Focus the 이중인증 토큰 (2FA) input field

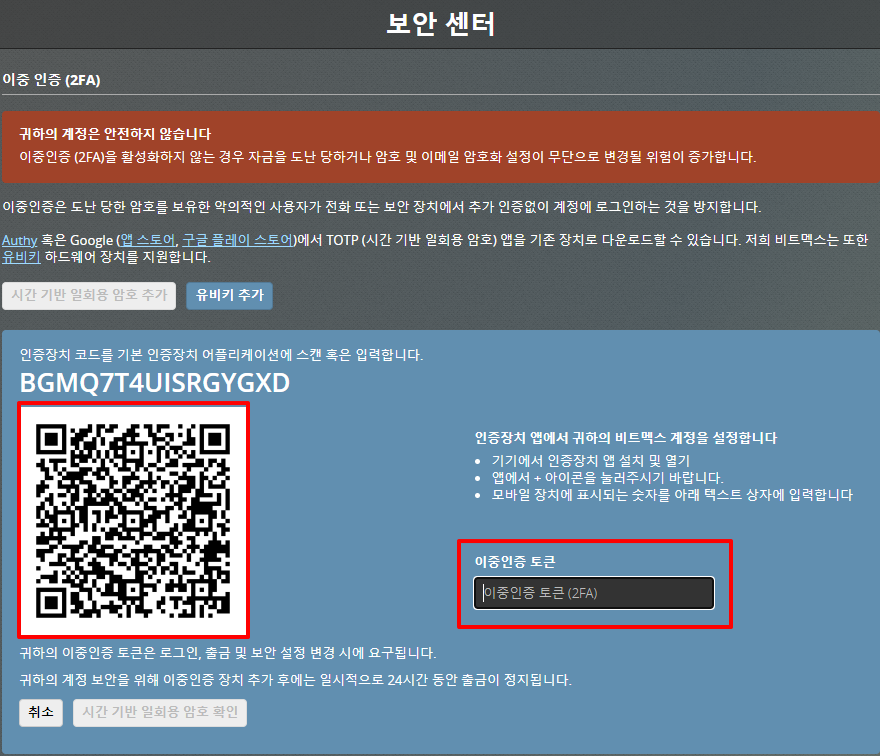[594, 593]
